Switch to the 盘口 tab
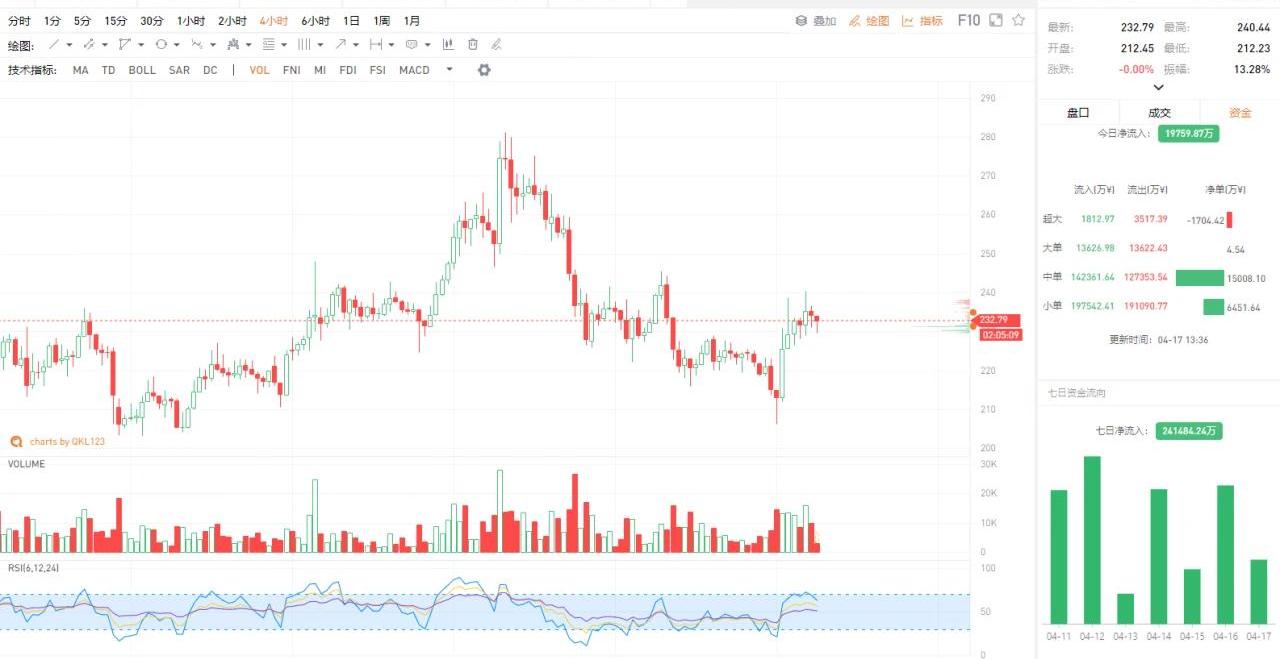The height and width of the screenshot is (659, 1280). [1078, 113]
